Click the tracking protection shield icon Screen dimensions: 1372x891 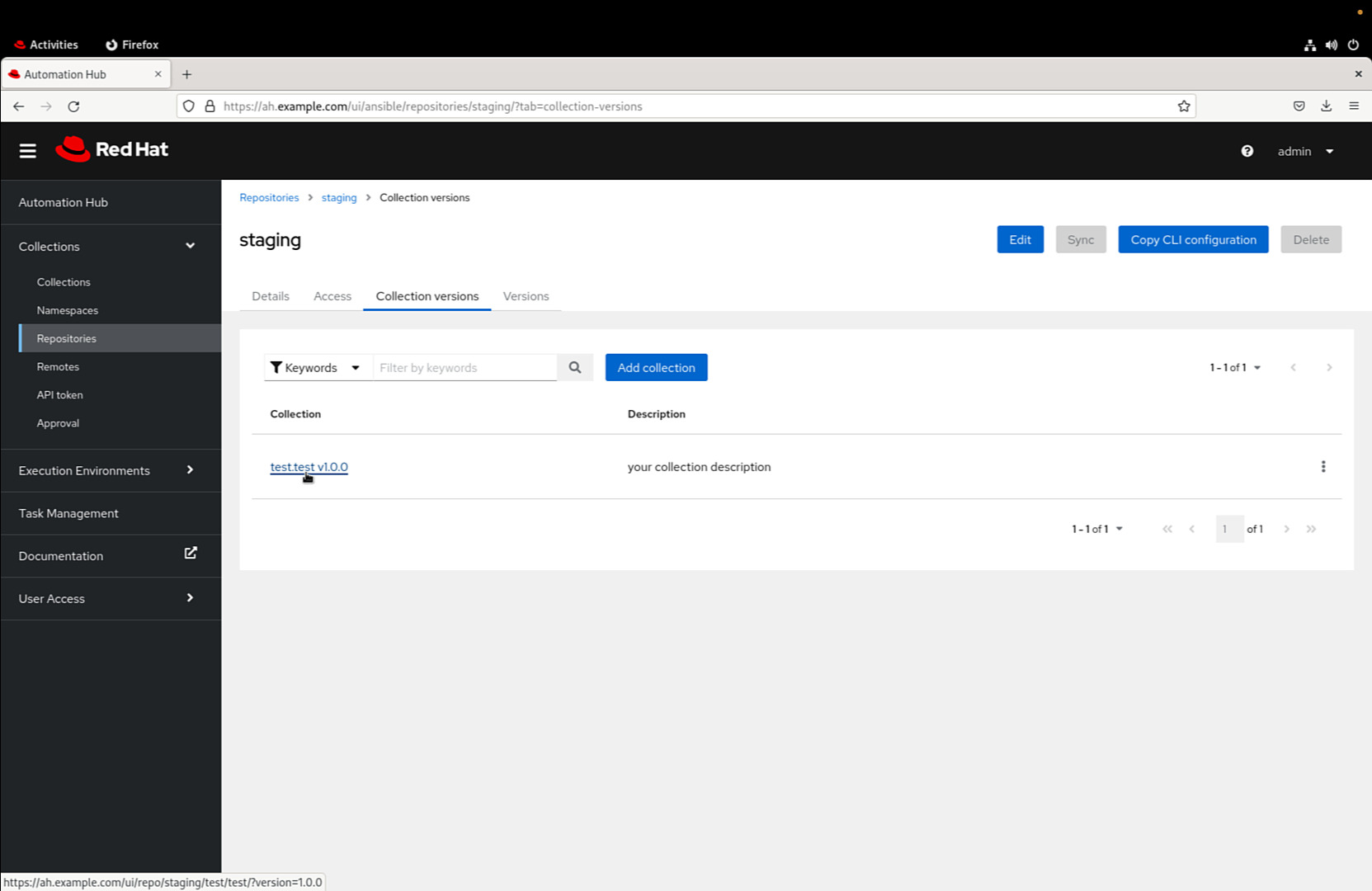point(189,106)
